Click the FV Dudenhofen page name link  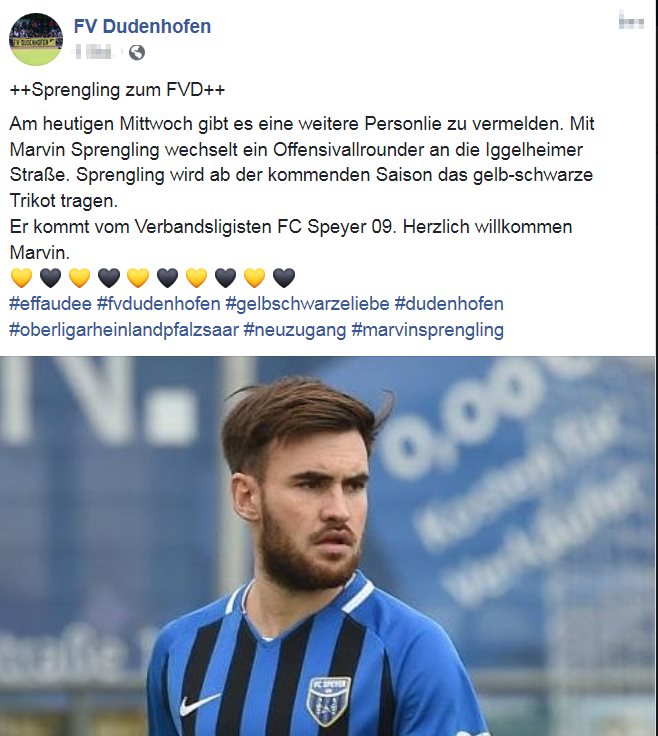pyautogui.click(x=142, y=26)
